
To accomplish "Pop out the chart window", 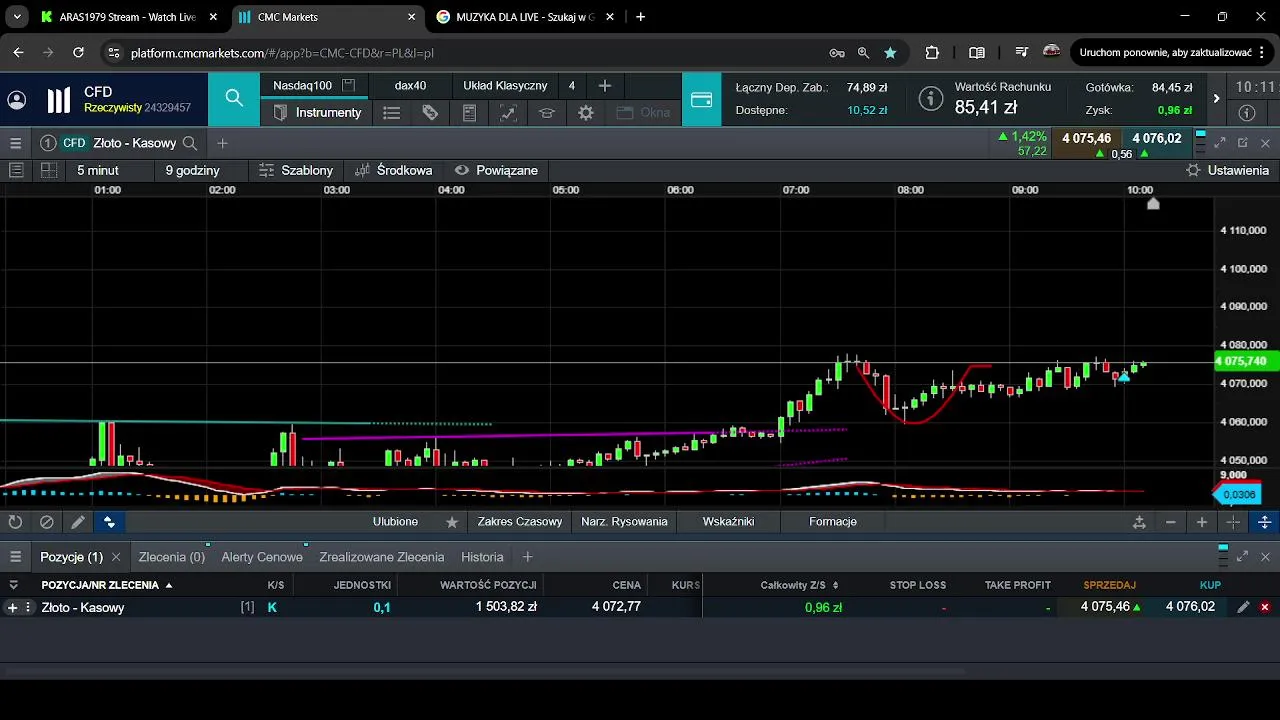I will pos(1243,143).
